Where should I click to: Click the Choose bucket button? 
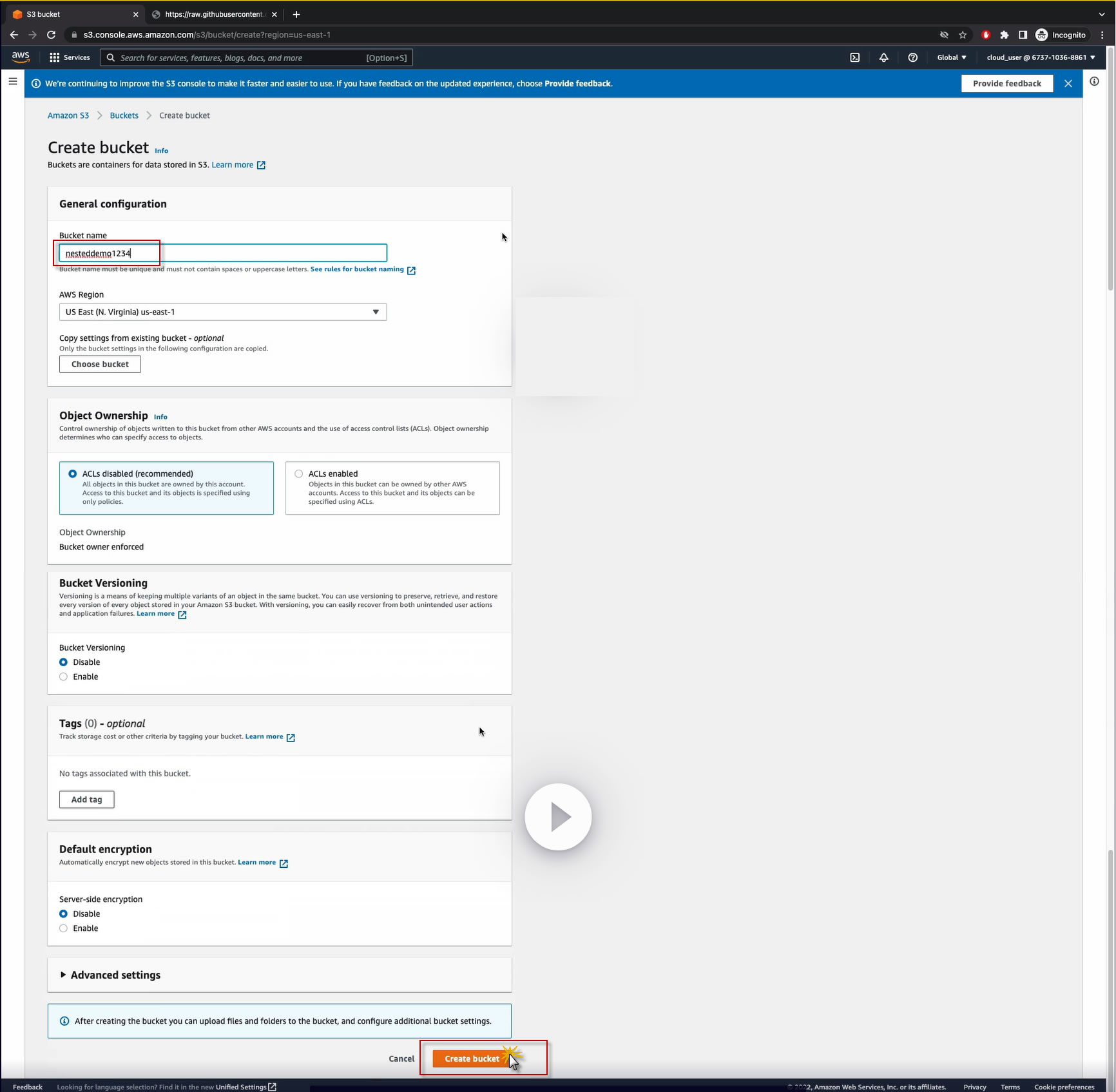coord(100,364)
